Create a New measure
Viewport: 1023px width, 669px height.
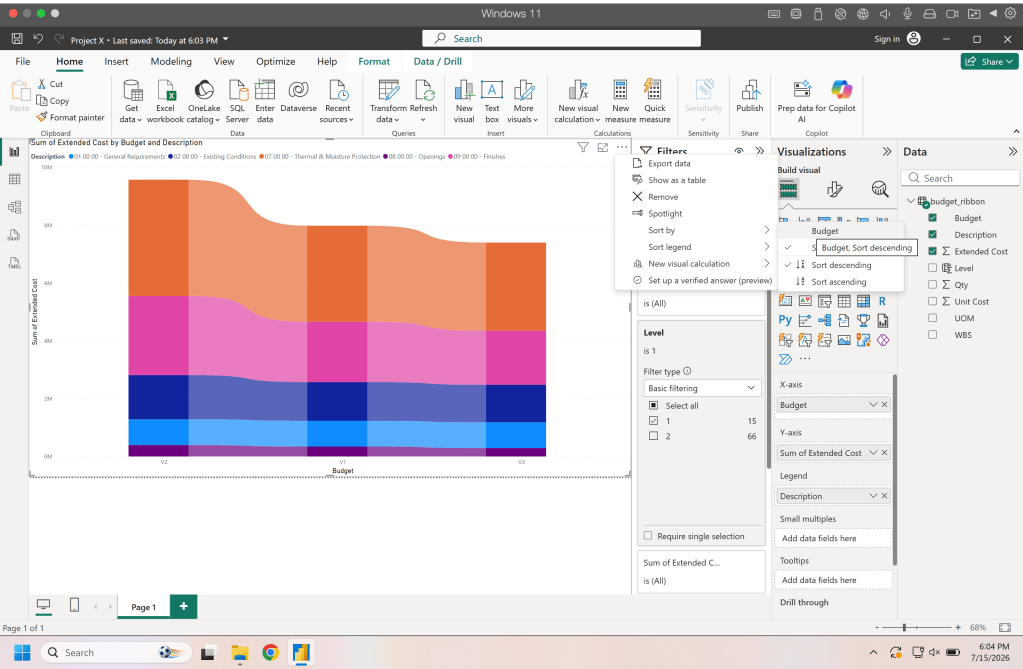620,101
